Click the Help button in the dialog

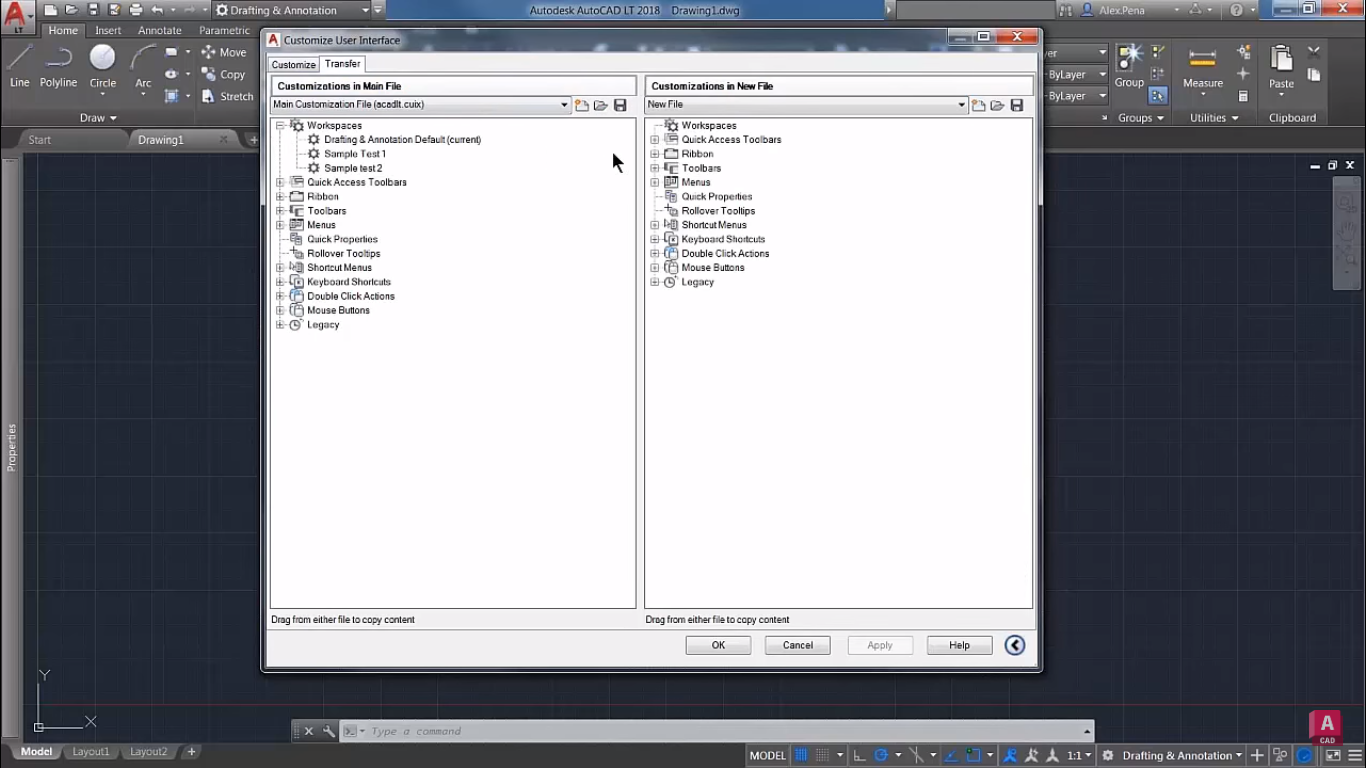959,645
